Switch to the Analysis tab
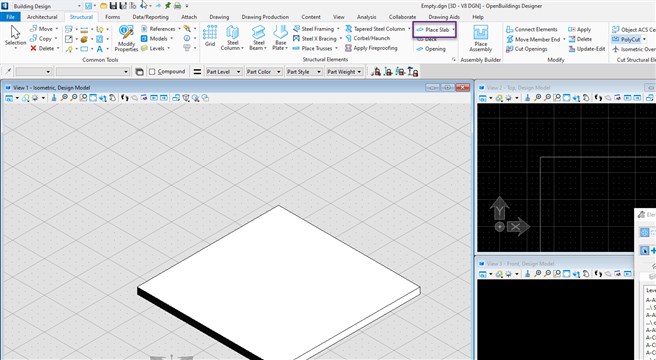The image size is (656, 360). (366, 17)
